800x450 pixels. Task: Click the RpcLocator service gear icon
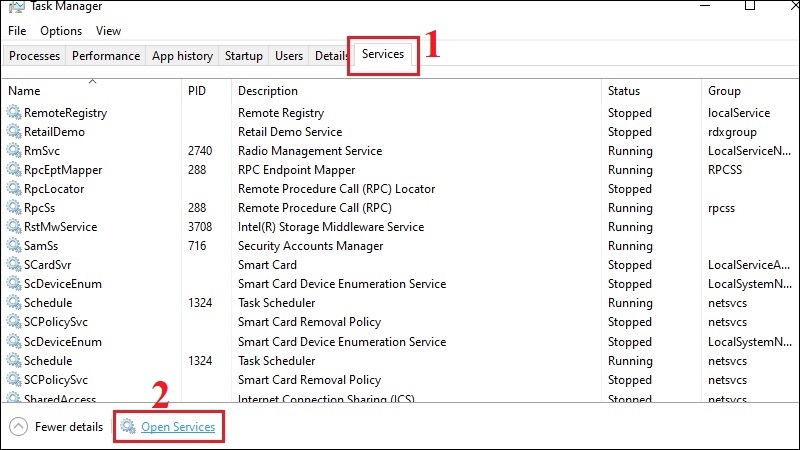tap(14, 188)
